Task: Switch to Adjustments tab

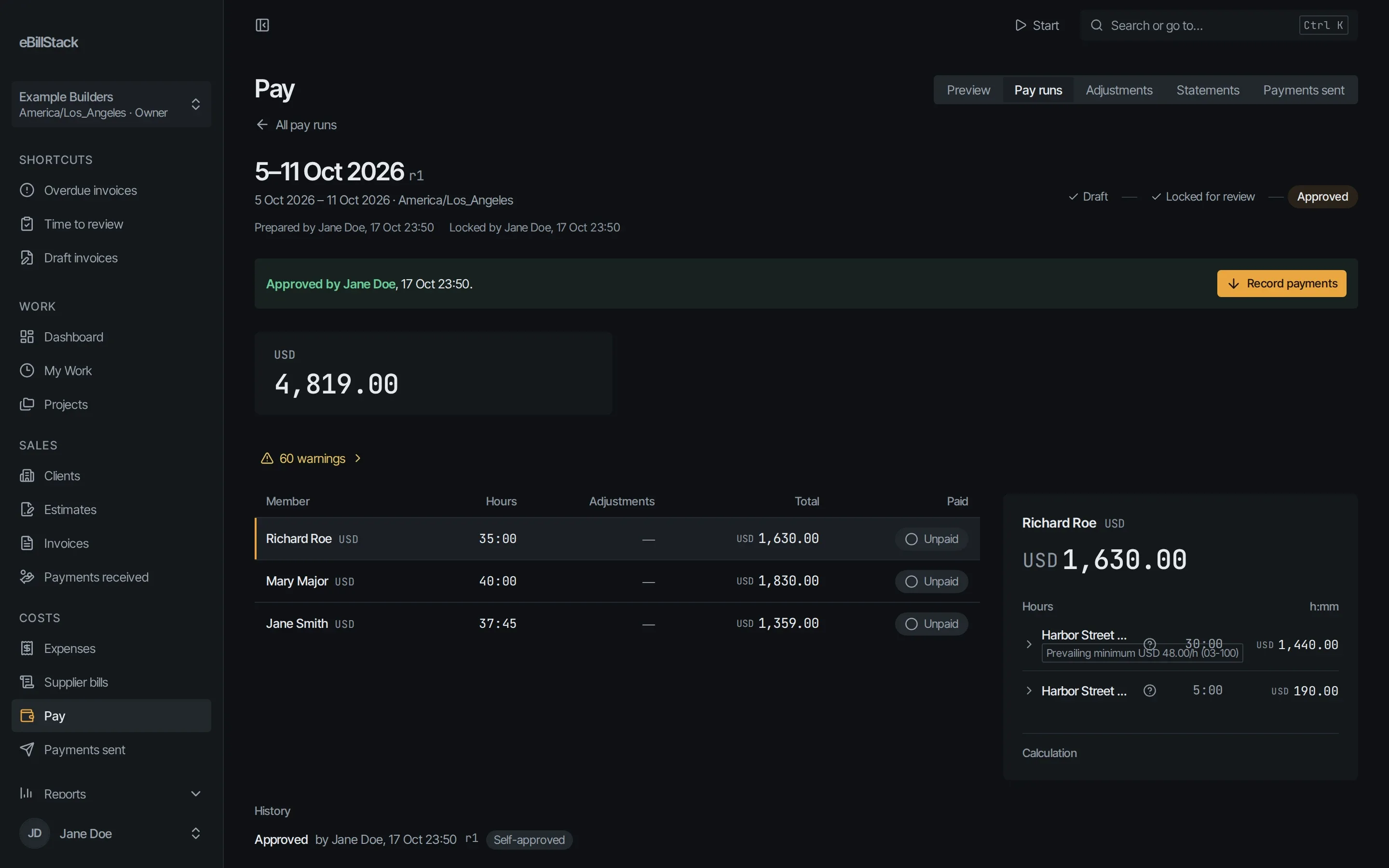Action: (x=1118, y=90)
